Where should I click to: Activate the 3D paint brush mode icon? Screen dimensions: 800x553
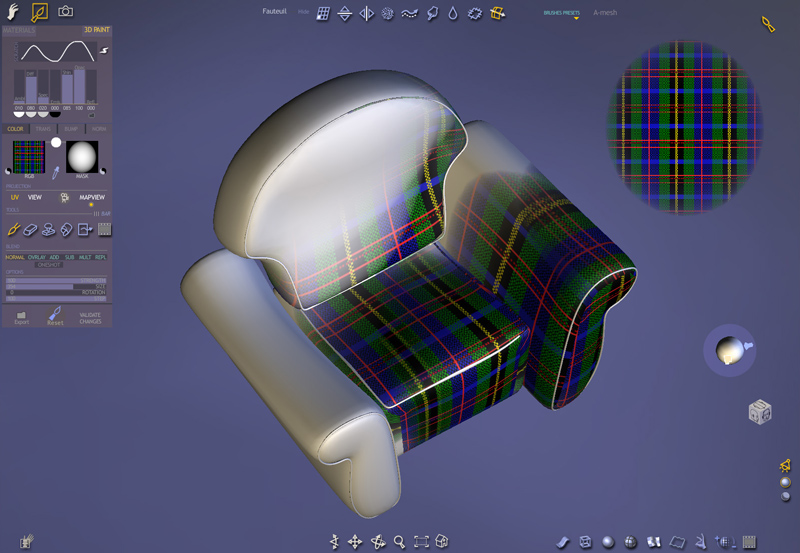point(39,12)
